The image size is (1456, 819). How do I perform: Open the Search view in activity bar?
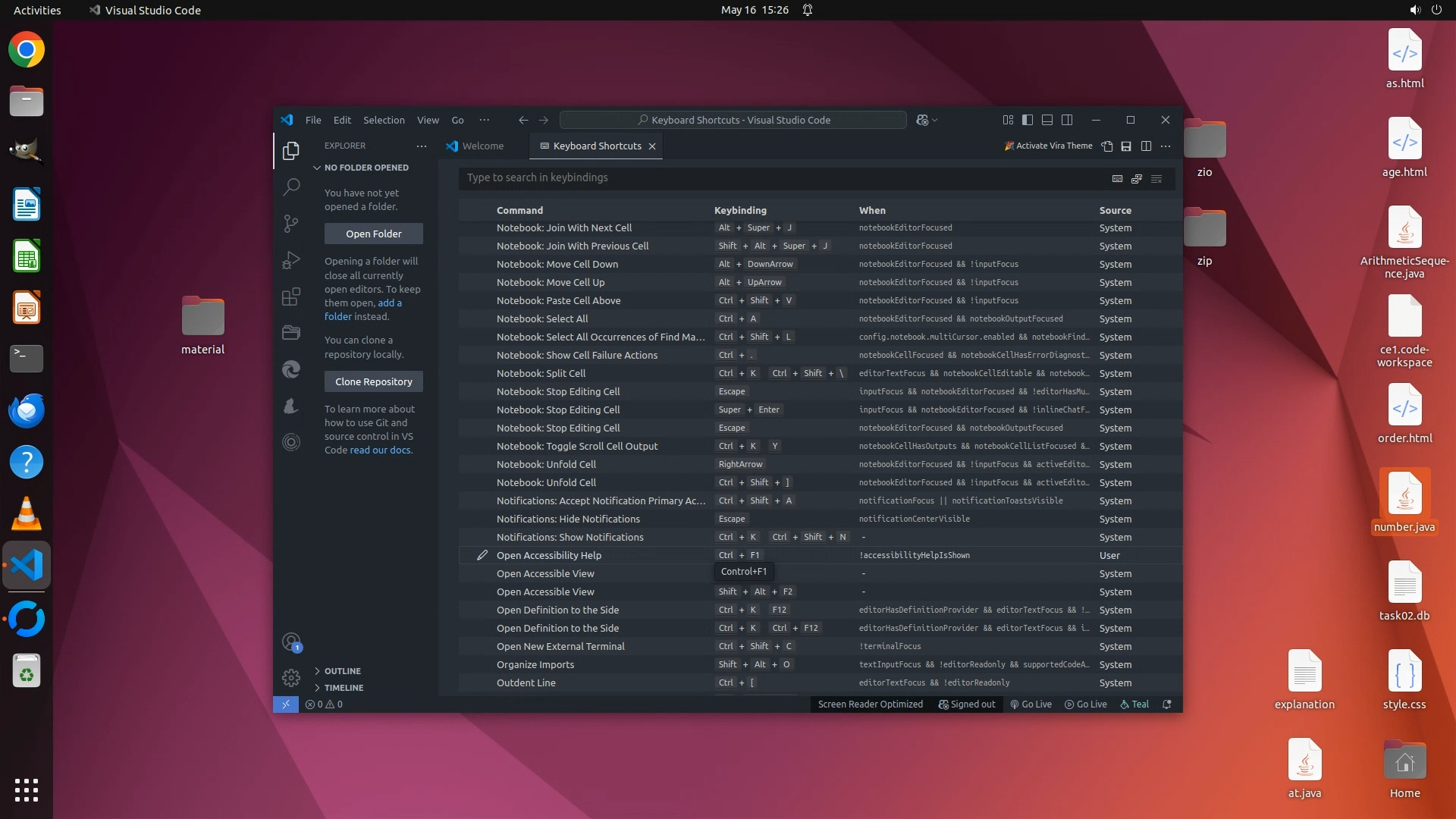(291, 187)
